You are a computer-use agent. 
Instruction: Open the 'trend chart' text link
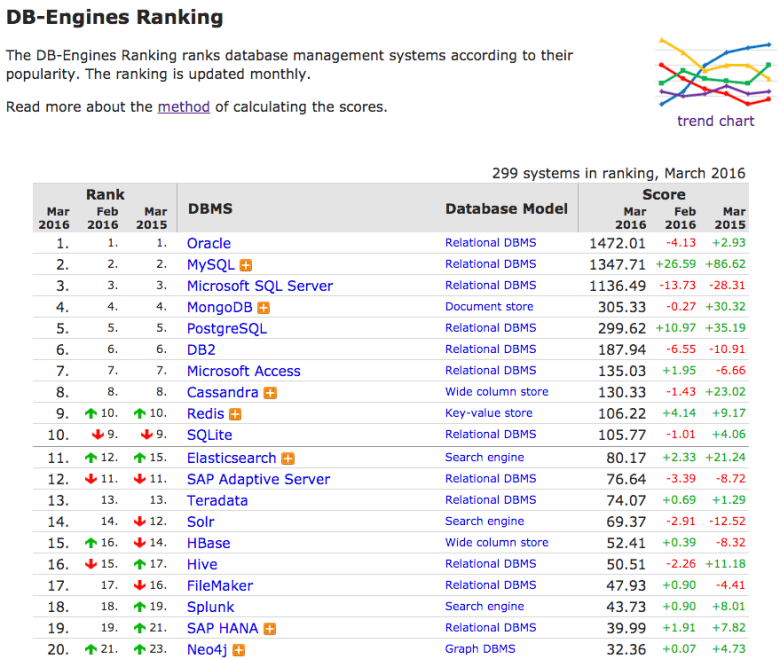pos(715,121)
